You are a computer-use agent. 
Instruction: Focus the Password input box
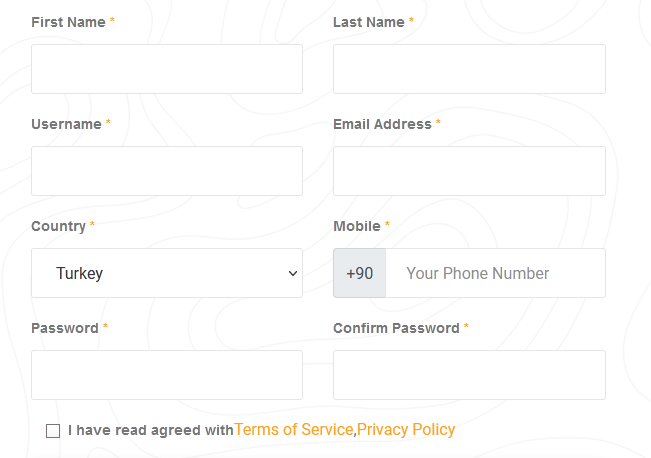[167, 375]
